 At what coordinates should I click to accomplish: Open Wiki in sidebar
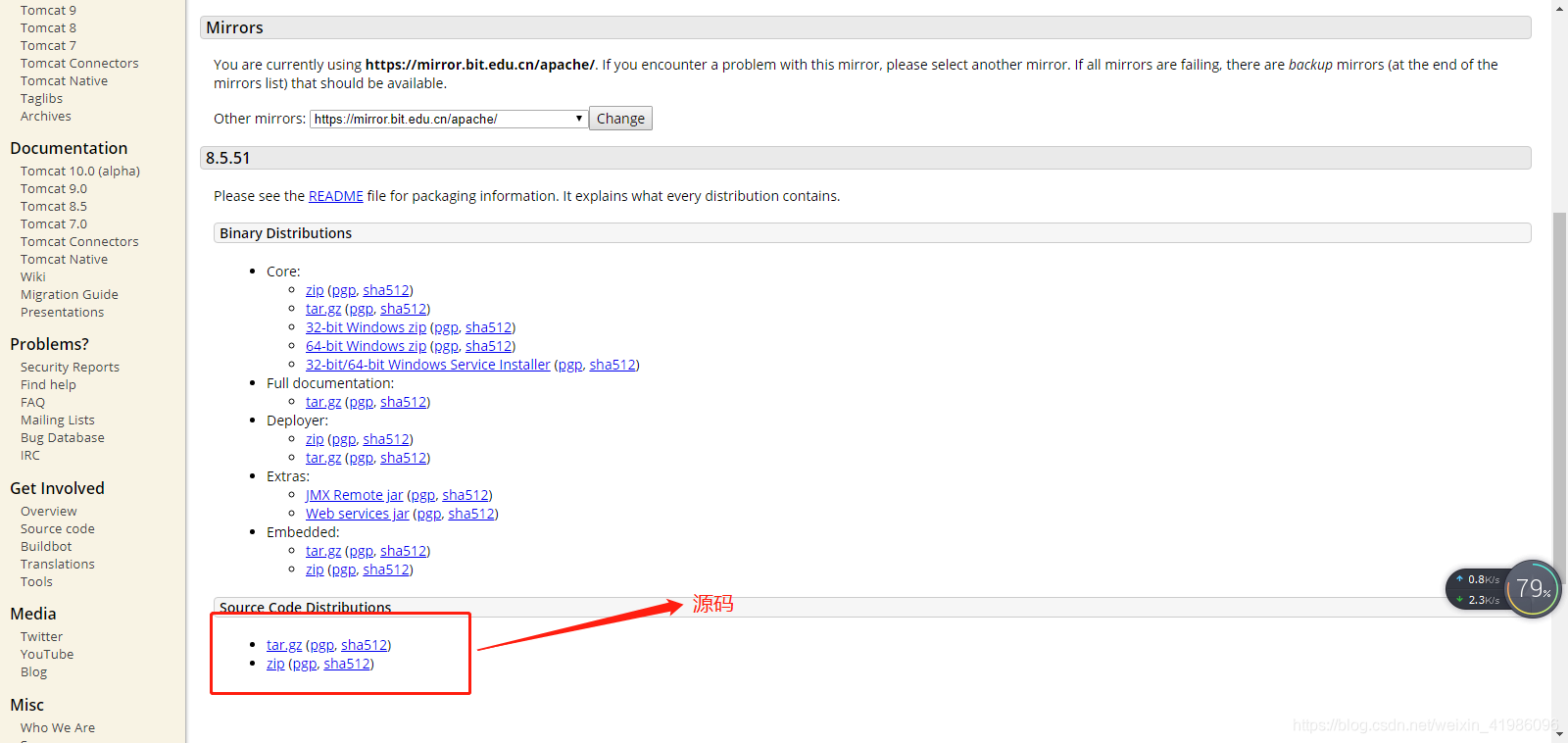[33, 277]
